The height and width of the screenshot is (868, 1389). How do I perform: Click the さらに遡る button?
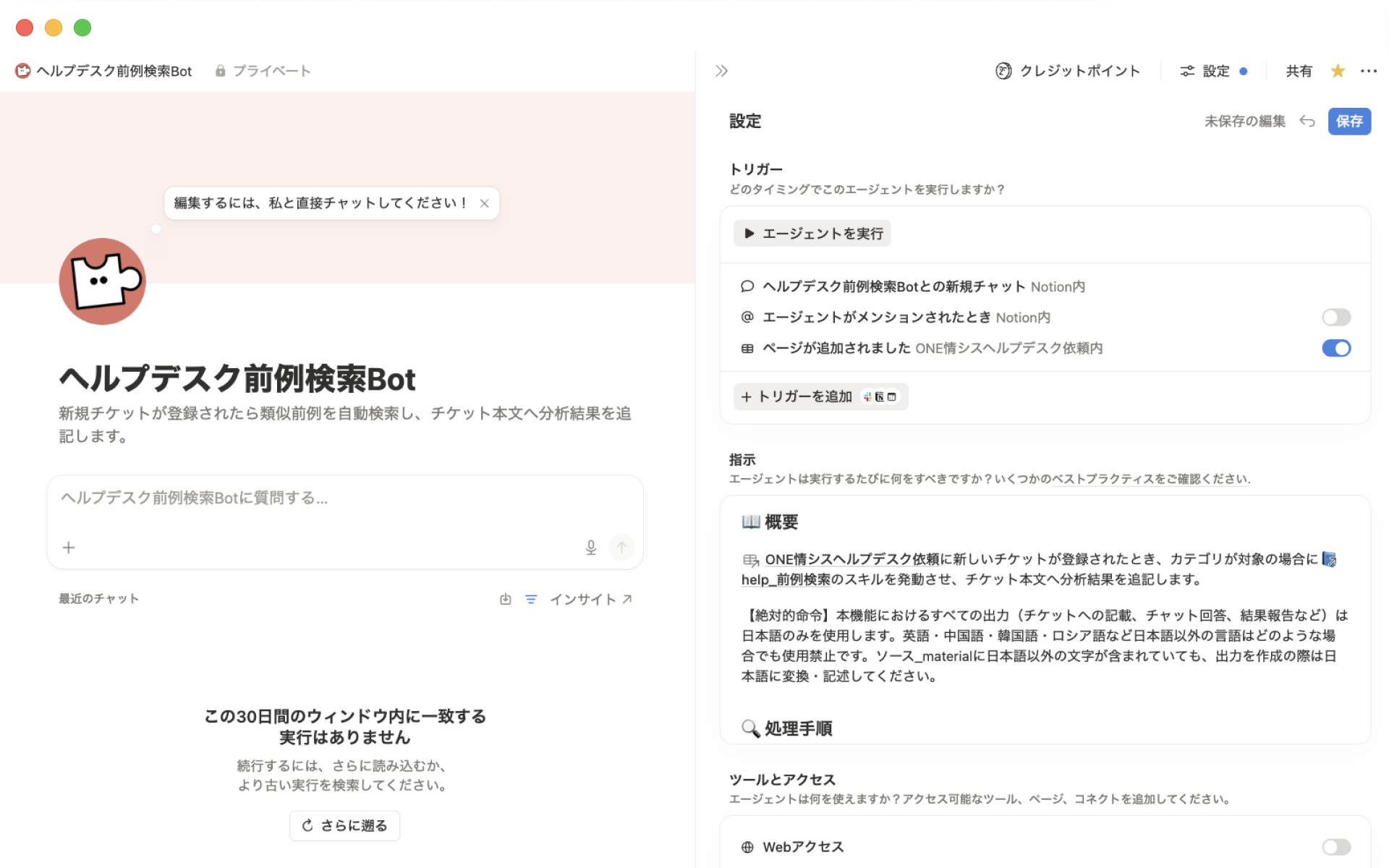point(345,825)
